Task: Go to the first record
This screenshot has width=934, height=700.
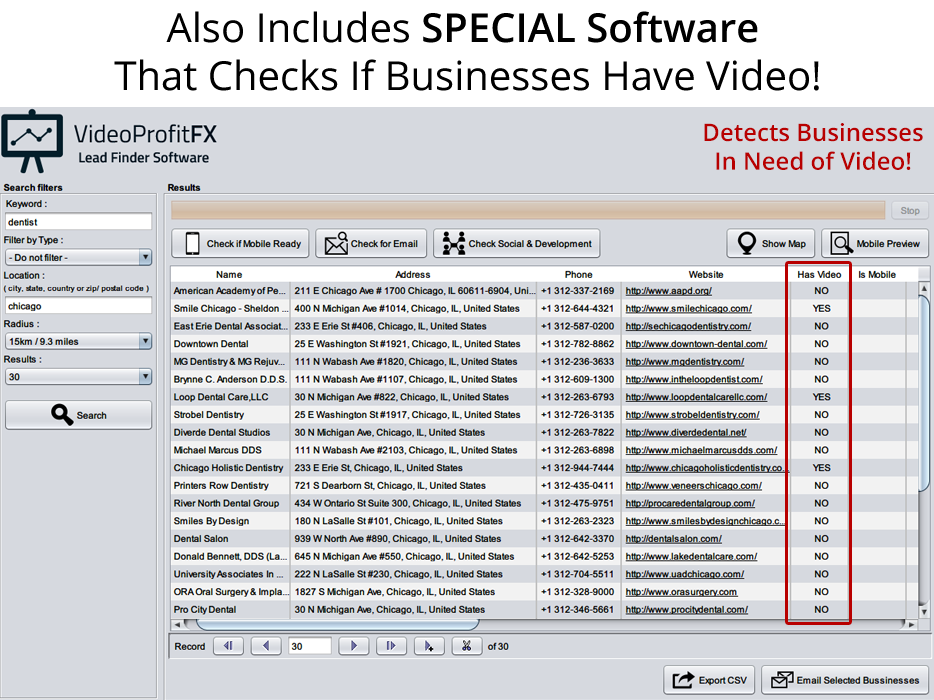Action: pyautogui.click(x=228, y=646)
